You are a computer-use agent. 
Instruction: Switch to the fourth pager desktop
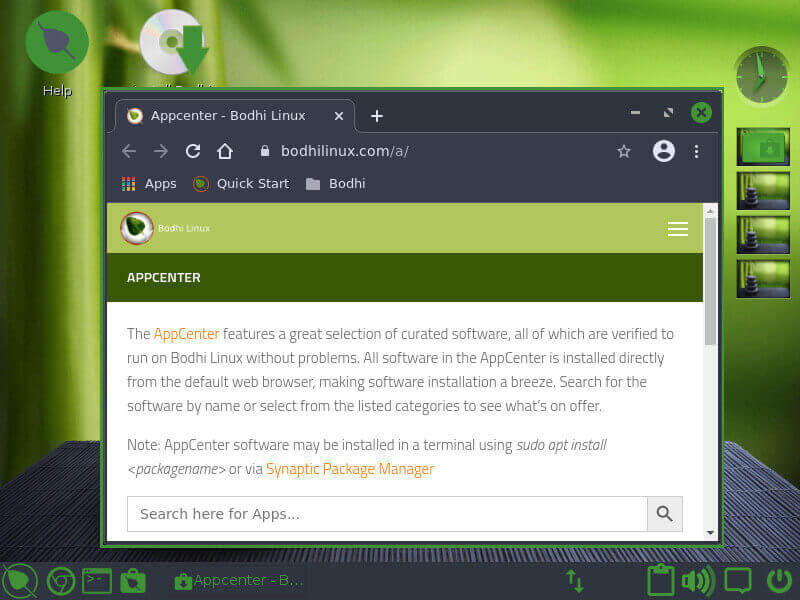[x=763, y=279]
